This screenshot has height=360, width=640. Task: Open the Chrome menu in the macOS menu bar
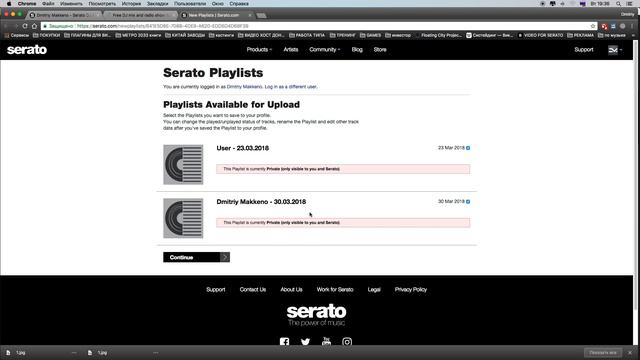pos(27,3)
